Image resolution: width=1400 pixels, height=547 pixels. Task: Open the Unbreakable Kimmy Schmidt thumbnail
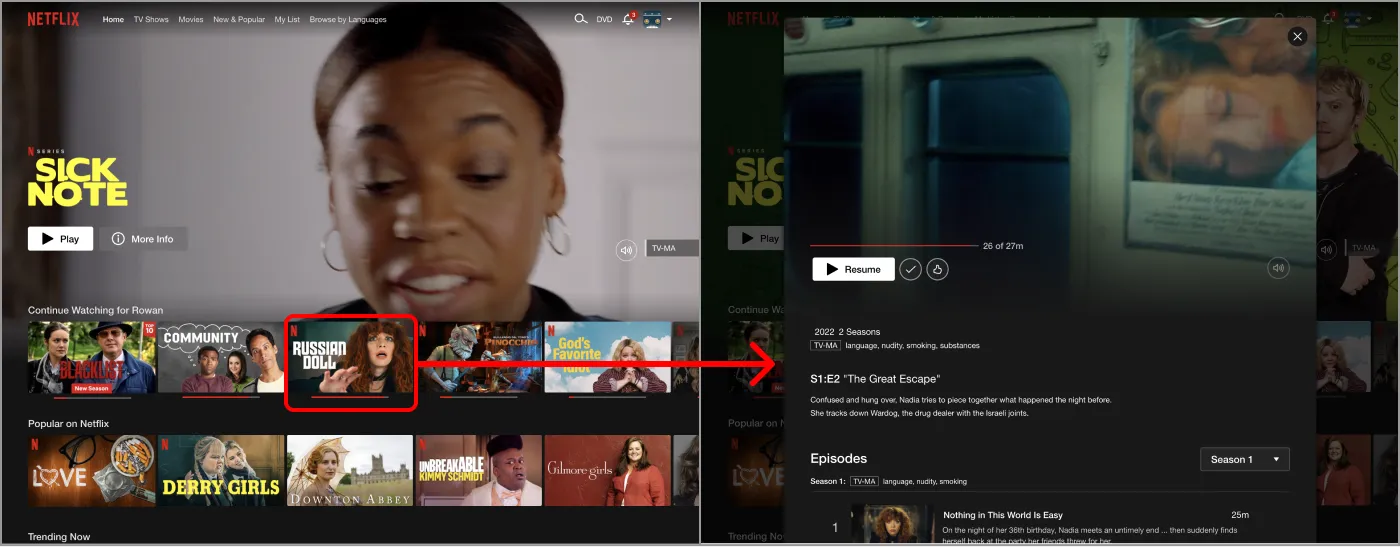479,470
